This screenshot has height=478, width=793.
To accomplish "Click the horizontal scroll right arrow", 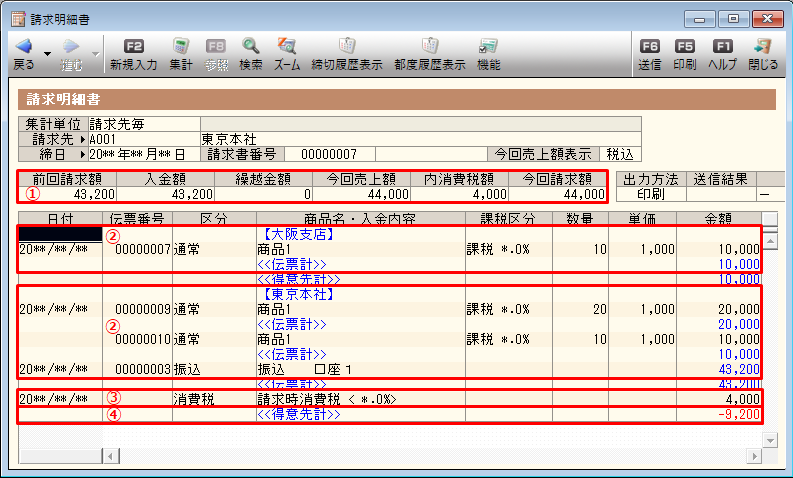I will tap(754, 456).
